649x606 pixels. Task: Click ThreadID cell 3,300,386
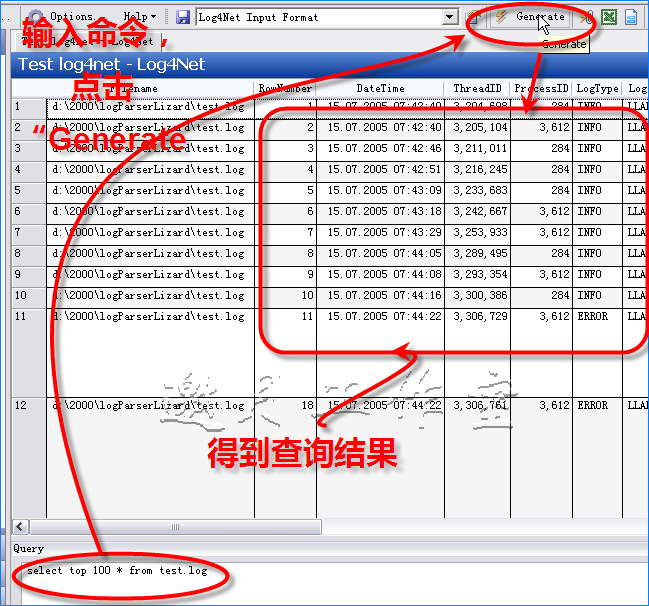[x=478, y=296]
